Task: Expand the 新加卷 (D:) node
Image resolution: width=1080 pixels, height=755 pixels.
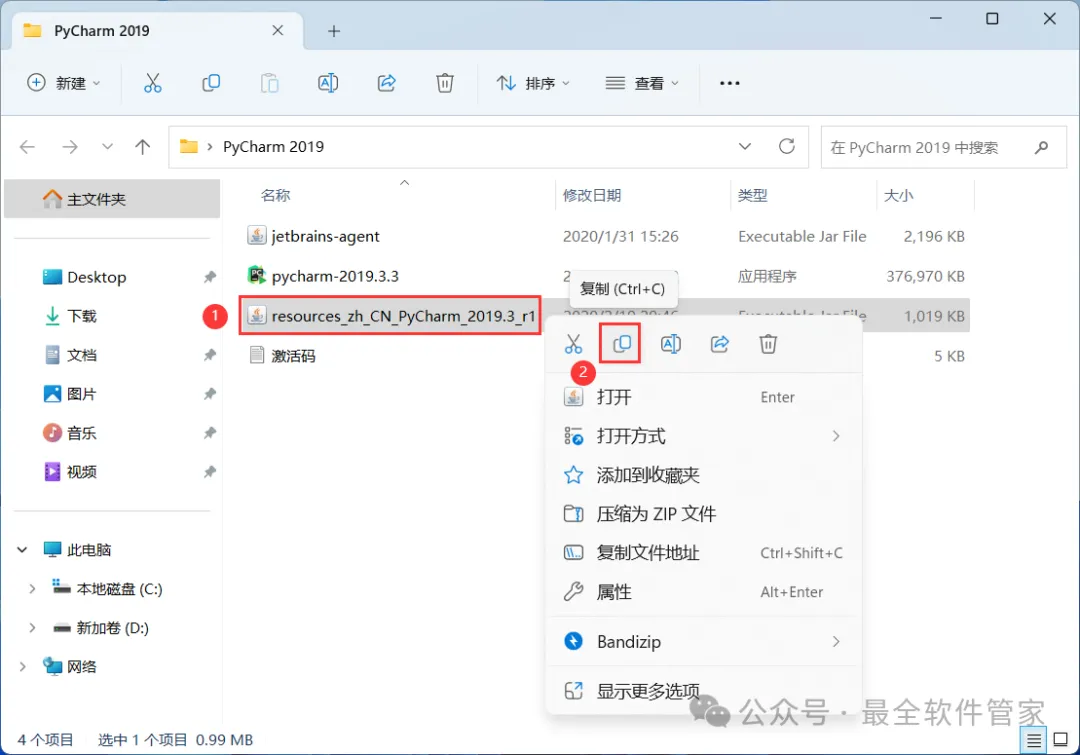Action: click(32, 628)
